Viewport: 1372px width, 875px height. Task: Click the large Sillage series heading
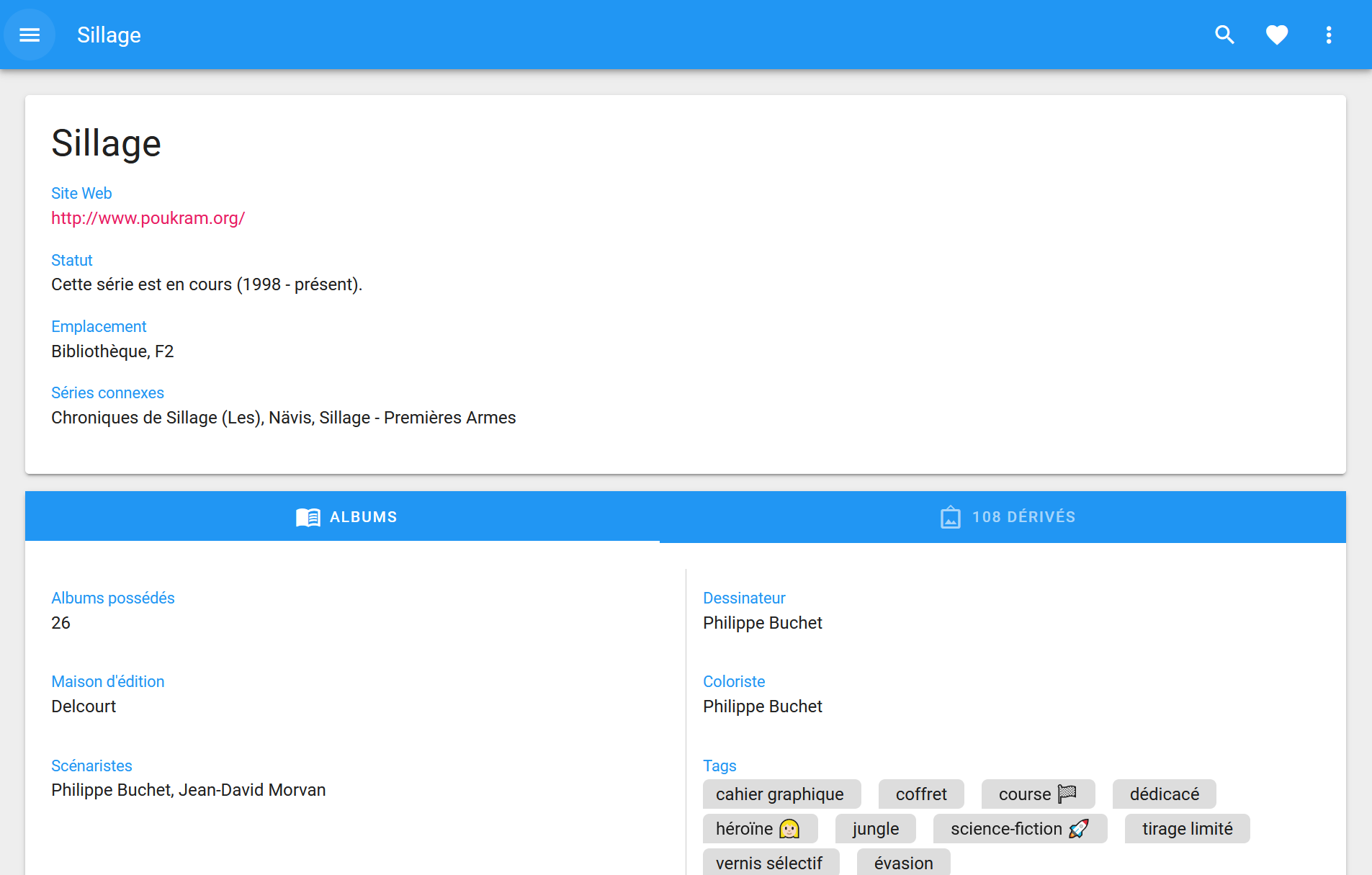(106, 143)
